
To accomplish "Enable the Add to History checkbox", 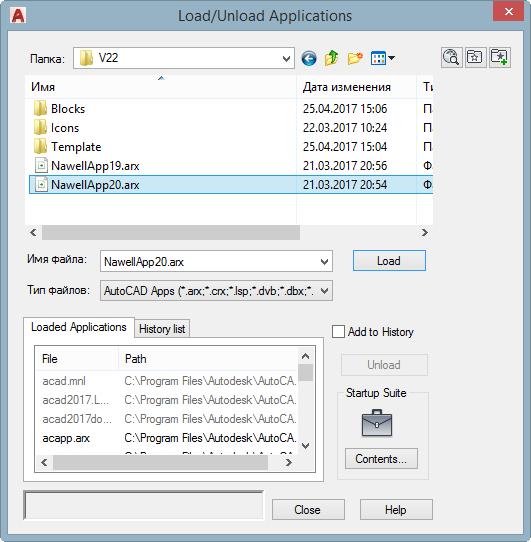I will [x=338, y=331].
